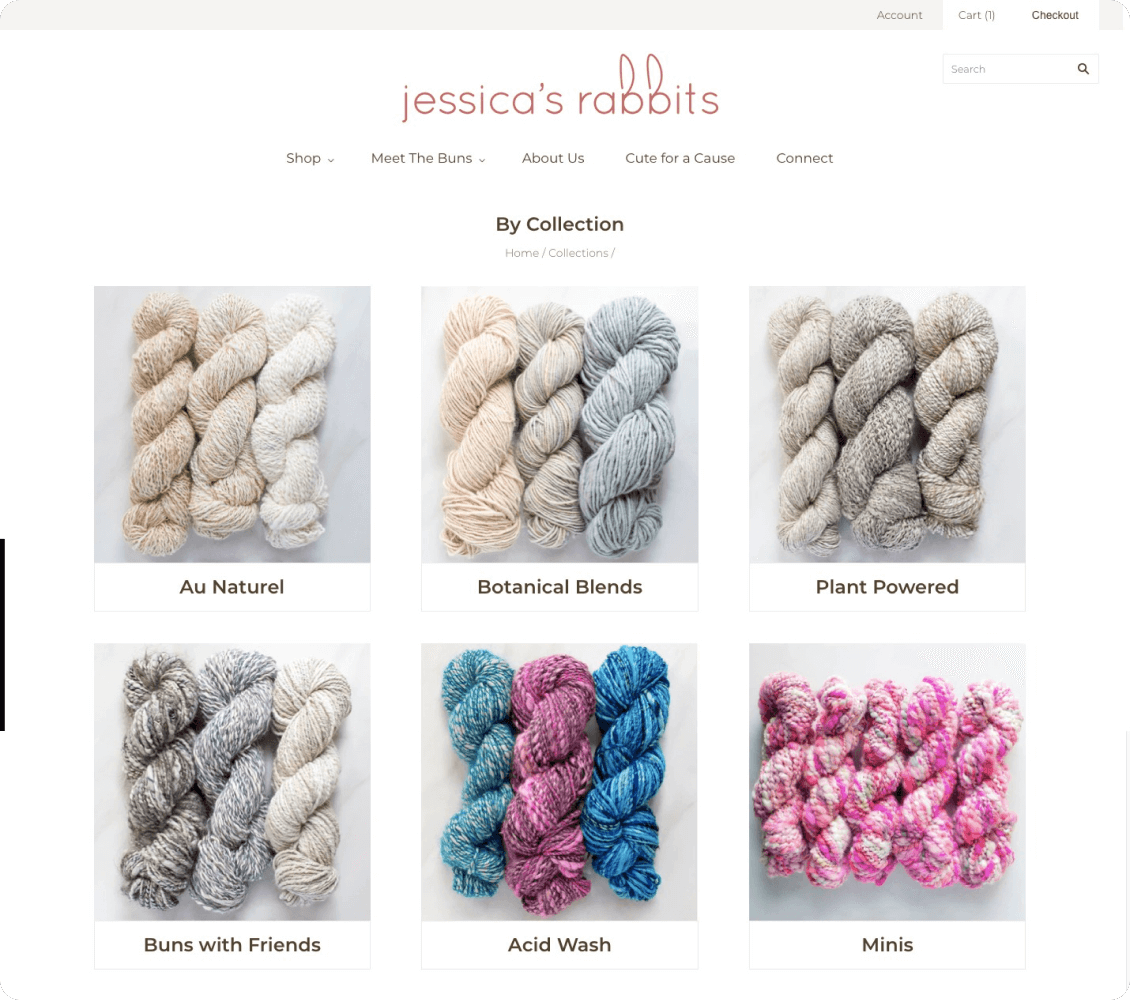Focus the Search input field
1130x1000 pixels.
tap(1007, 68)
